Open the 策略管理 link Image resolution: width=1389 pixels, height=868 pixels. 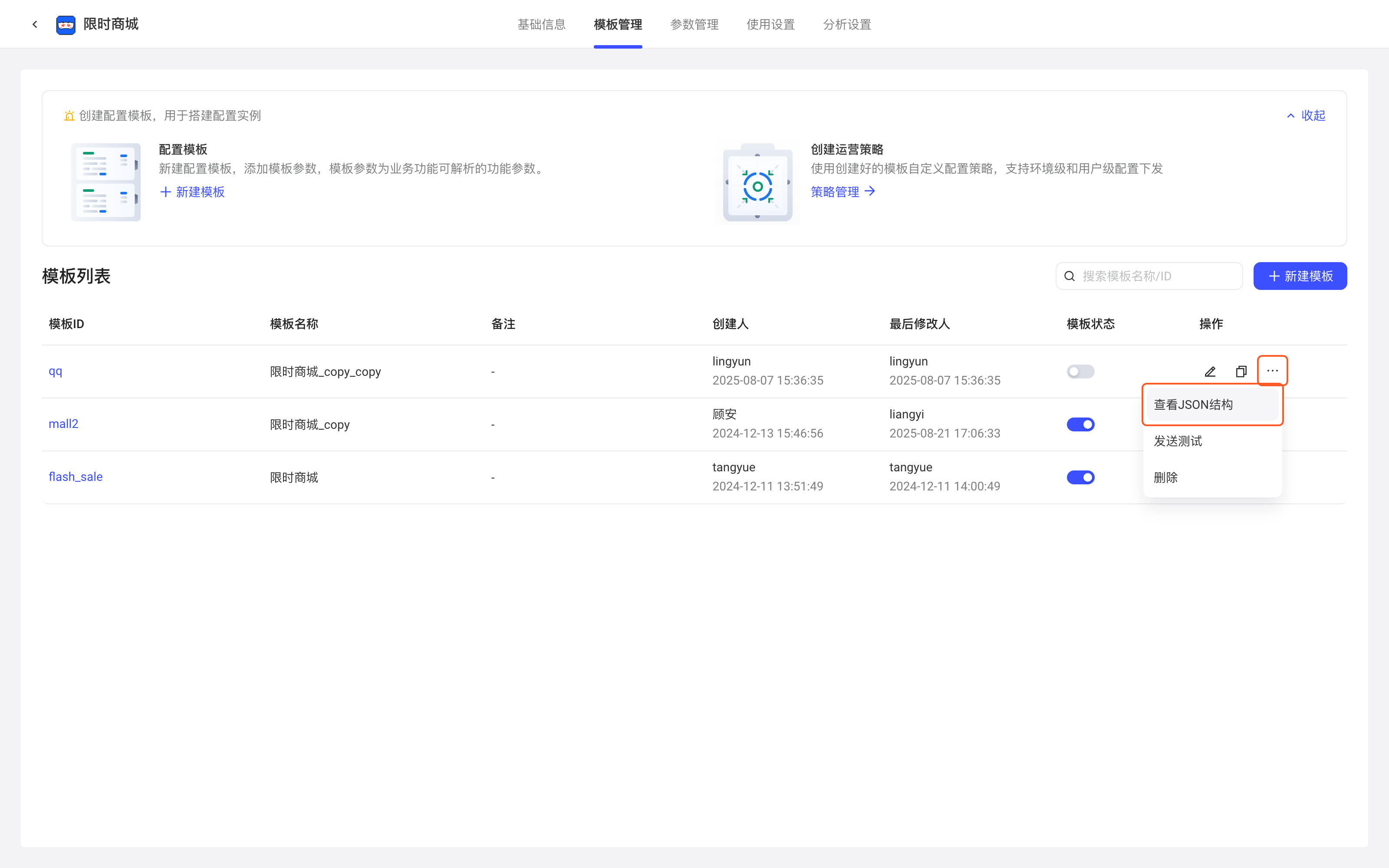(x=843, y=192)
